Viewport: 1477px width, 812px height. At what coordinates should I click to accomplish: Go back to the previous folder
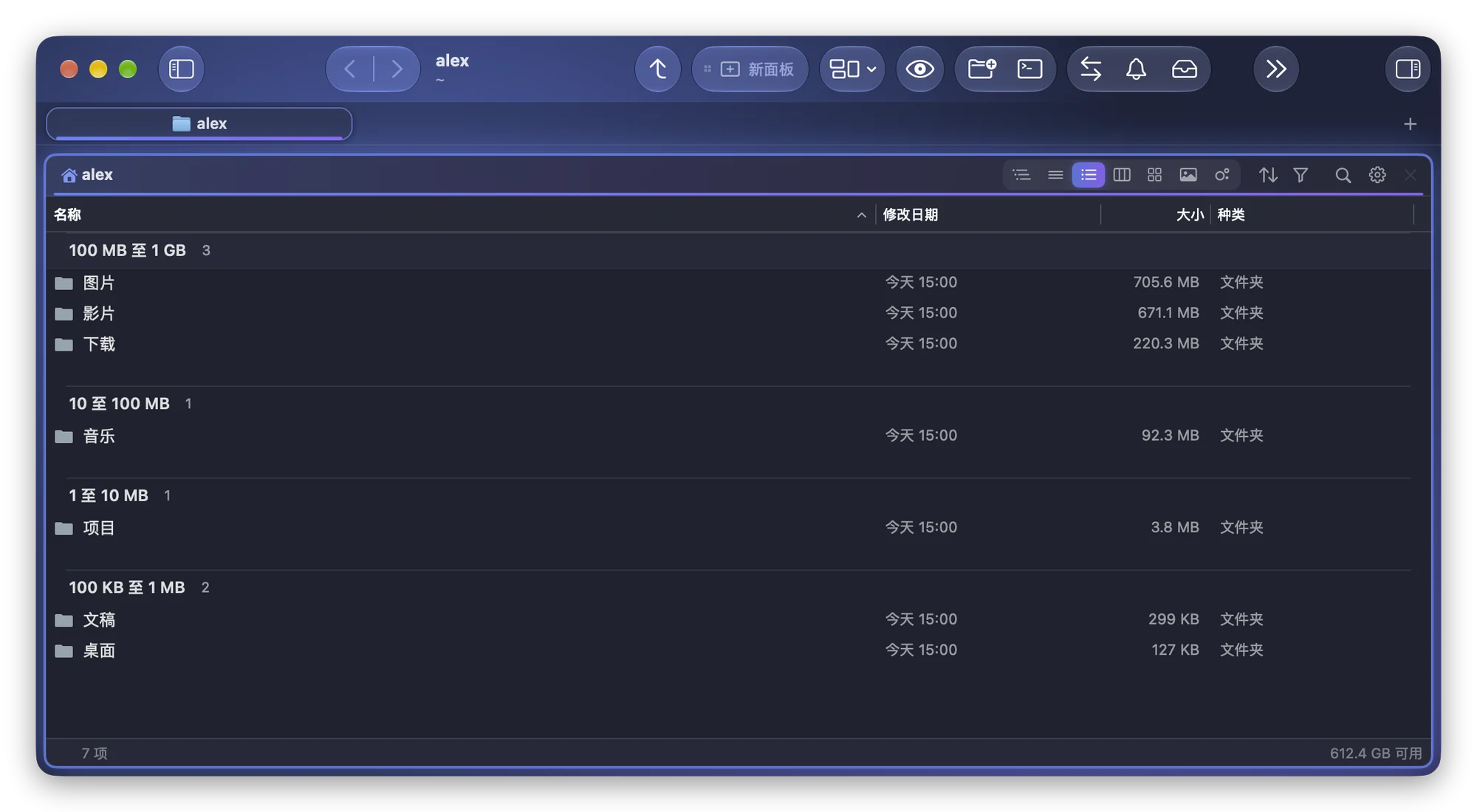pyautogui.click(x=350, y=69)
